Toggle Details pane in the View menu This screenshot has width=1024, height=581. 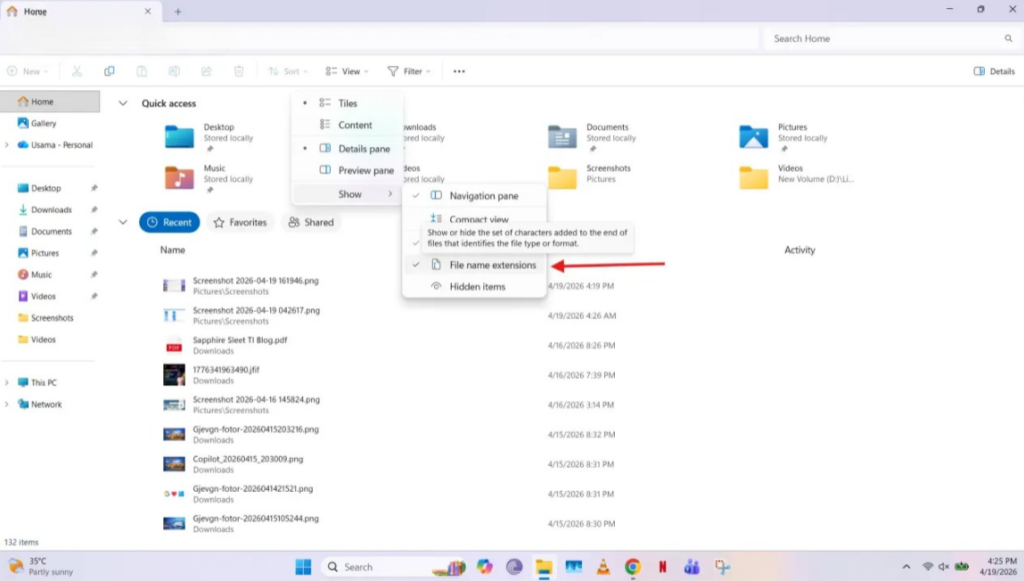(347, 149)
